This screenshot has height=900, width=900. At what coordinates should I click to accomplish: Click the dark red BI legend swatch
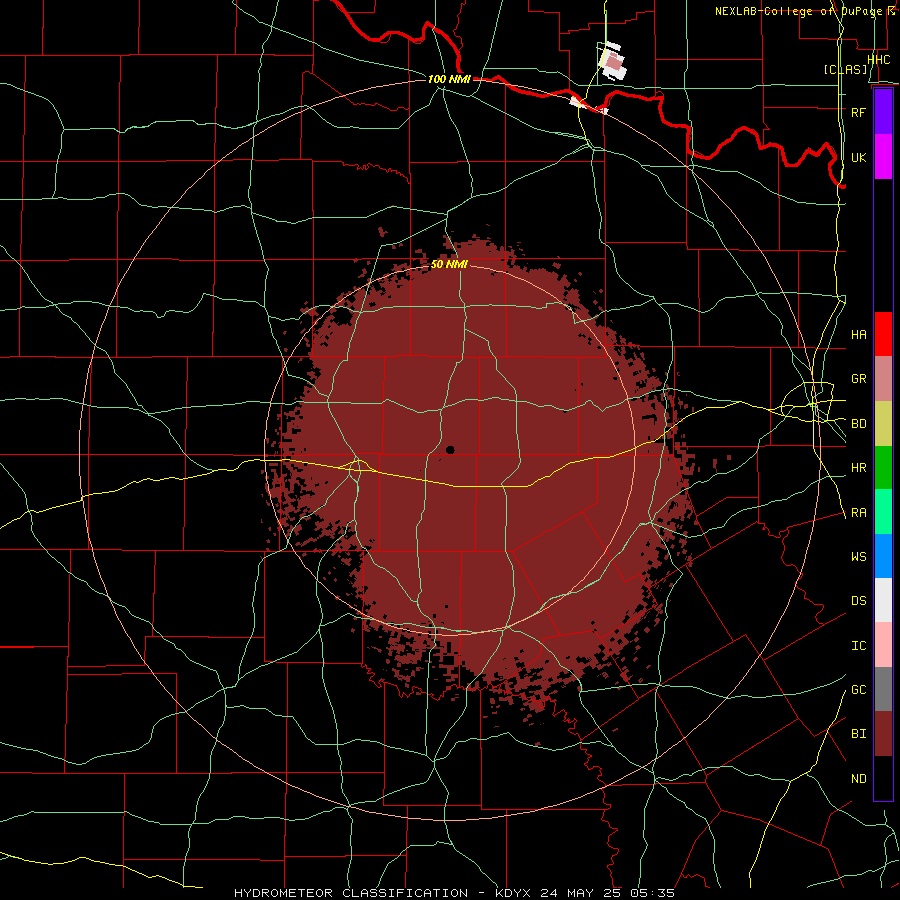pyautogui.click(x=883, y=734)
